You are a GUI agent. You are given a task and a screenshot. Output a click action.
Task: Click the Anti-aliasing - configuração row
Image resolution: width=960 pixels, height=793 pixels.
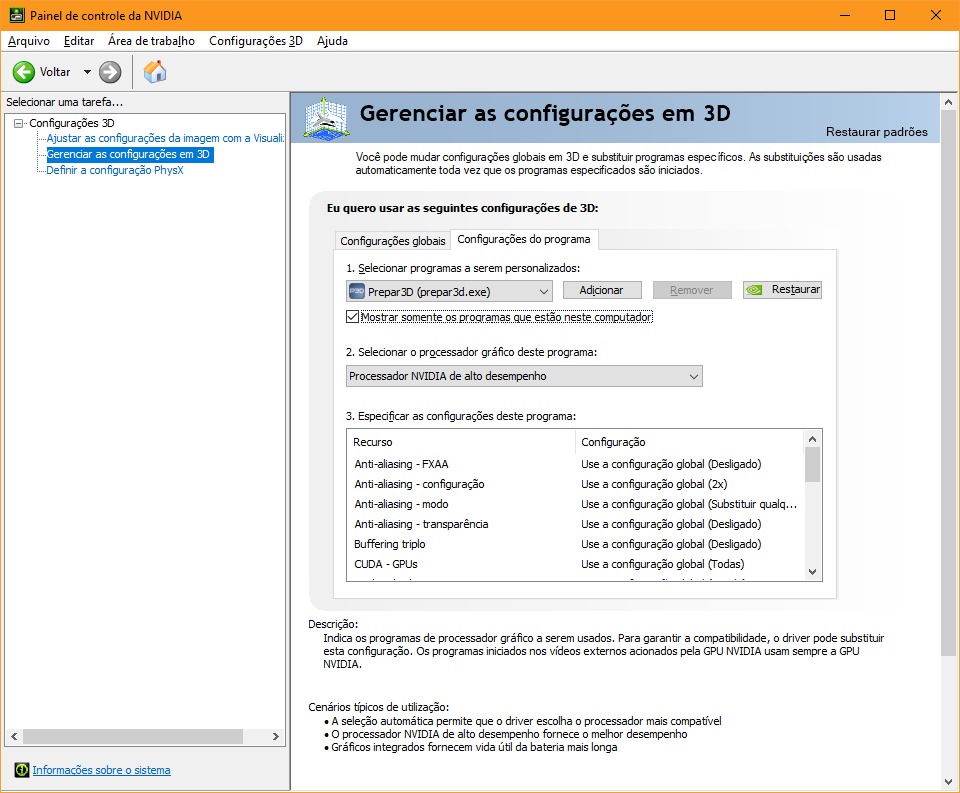[x=575, y=484]
